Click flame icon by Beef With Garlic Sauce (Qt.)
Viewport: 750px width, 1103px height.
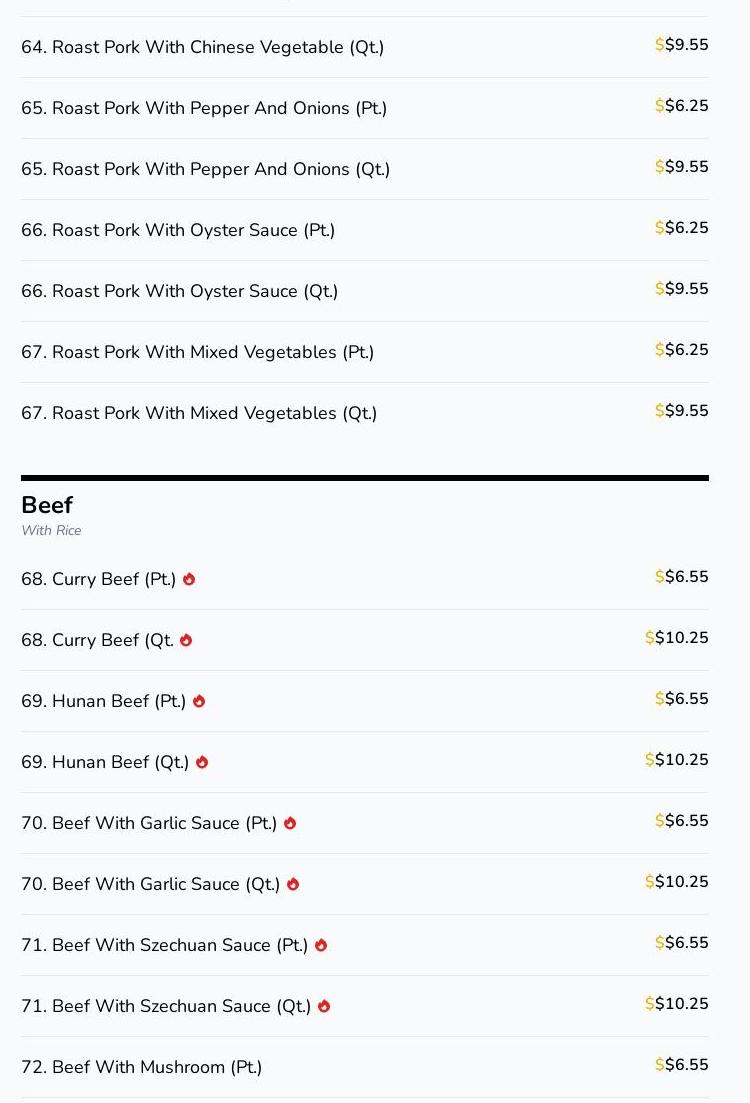coord(293,884)
